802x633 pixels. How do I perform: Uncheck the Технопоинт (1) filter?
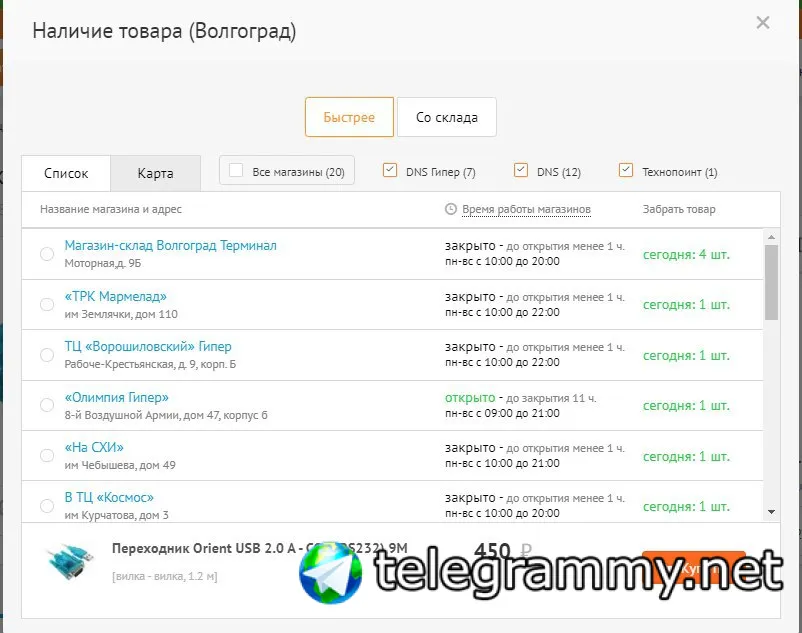pyautogui.click(x=626, y=170)
